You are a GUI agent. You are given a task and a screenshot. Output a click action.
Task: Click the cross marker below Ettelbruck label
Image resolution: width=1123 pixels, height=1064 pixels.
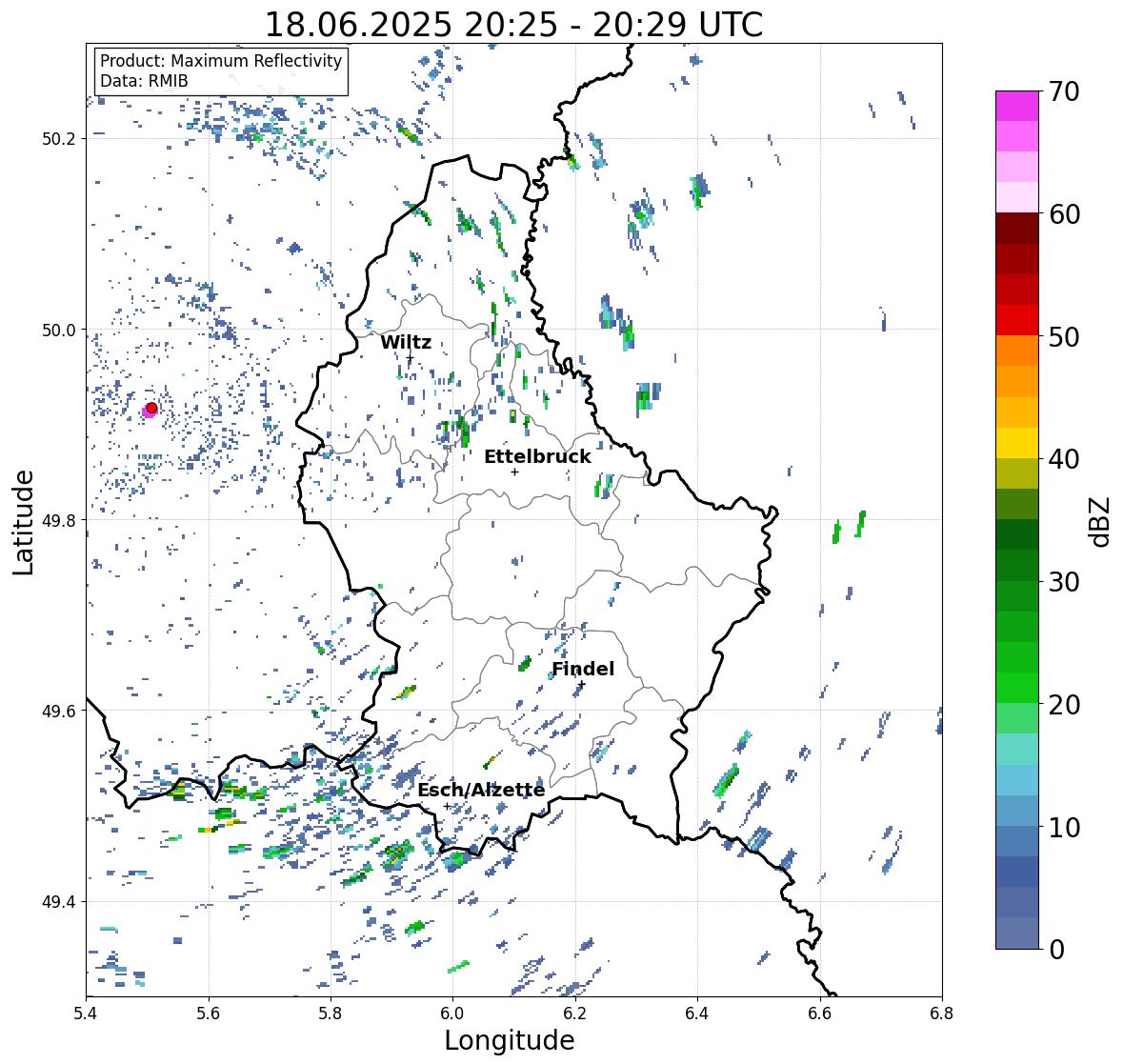(x=515, y=472)
